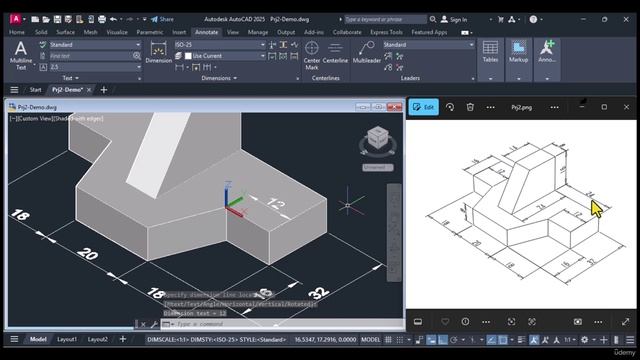Screen dimensions: 640x360
Task: Click the Find text input field
Action: 90,56
